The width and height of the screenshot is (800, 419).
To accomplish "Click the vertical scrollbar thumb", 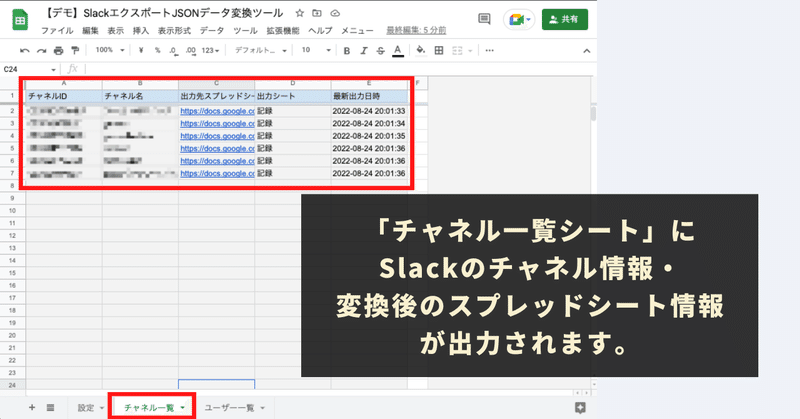I will point(593,113).
